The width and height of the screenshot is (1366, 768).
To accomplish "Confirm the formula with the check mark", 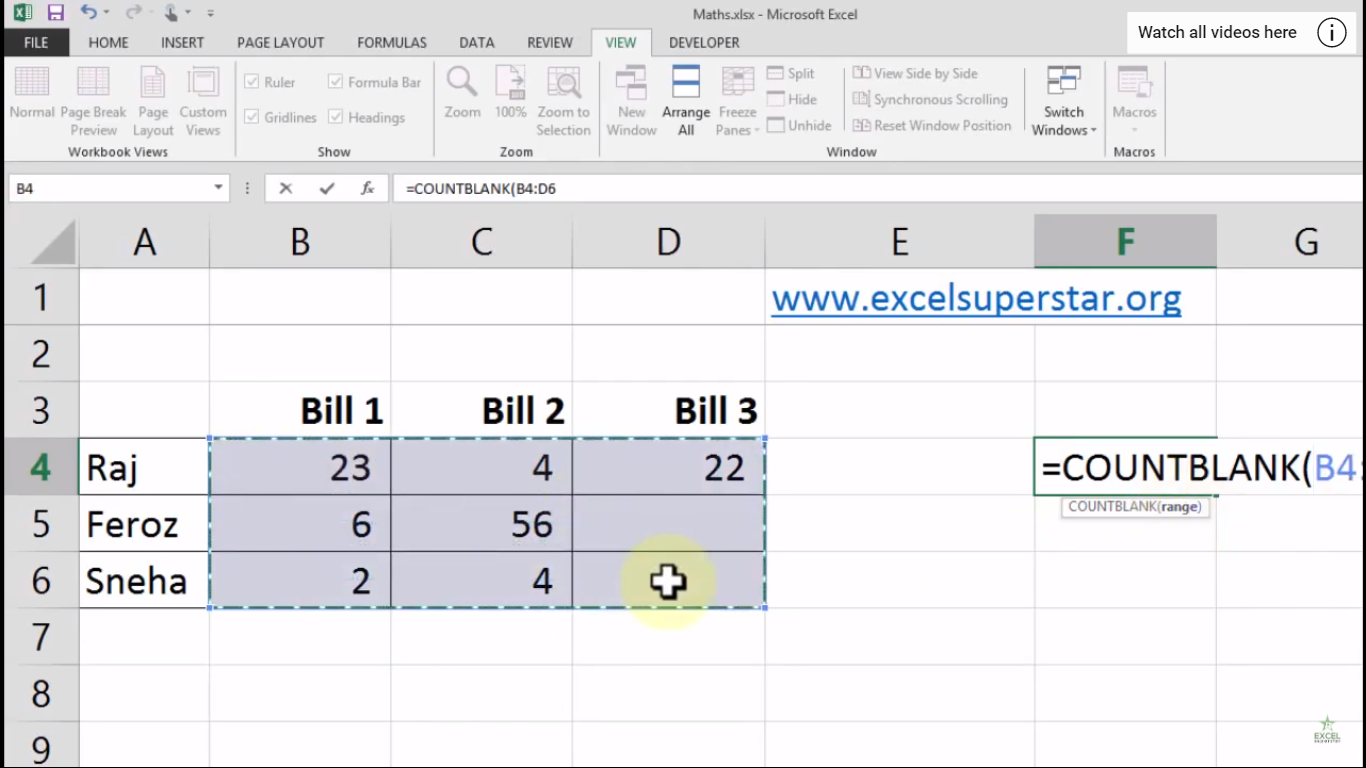I will [326, 188].
